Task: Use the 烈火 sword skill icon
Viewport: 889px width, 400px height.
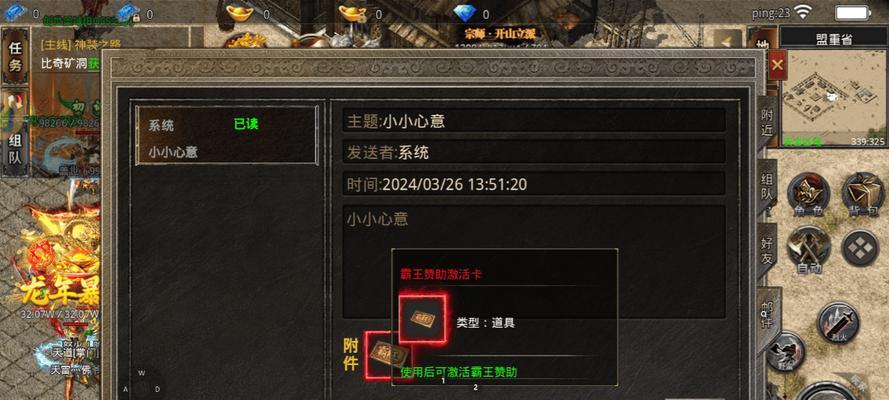Action: click(839, 323)
